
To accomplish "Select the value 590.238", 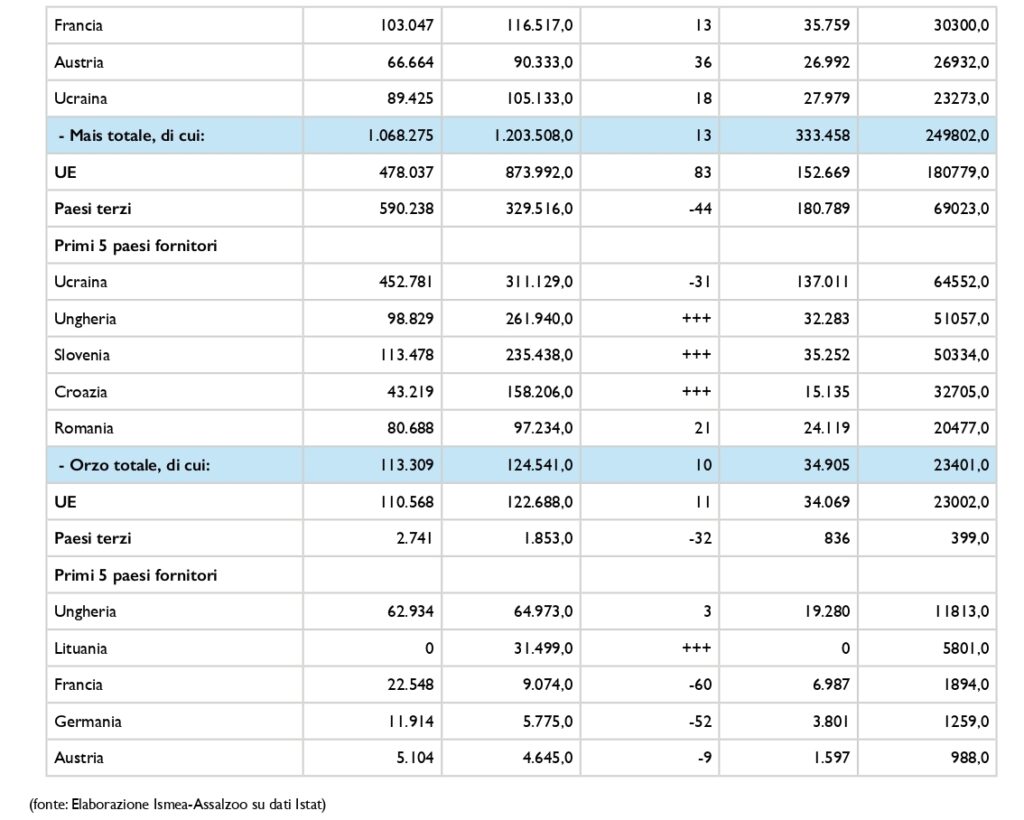I will 406,209.
